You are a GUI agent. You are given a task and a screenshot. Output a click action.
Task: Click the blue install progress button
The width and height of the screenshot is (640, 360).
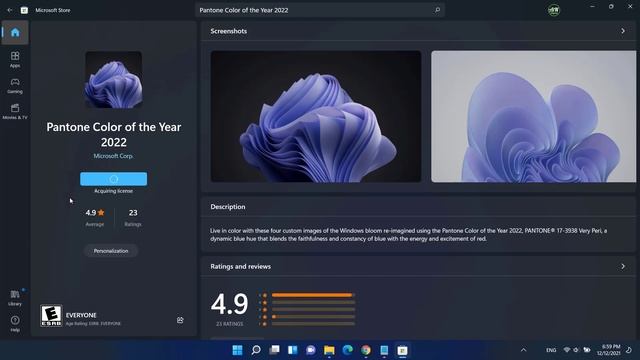pyautogui.click(x=113, y=179)
